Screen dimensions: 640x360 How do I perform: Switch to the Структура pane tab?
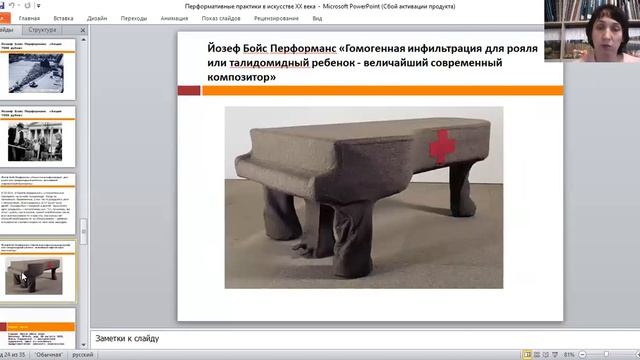click(x=42, y=30)
